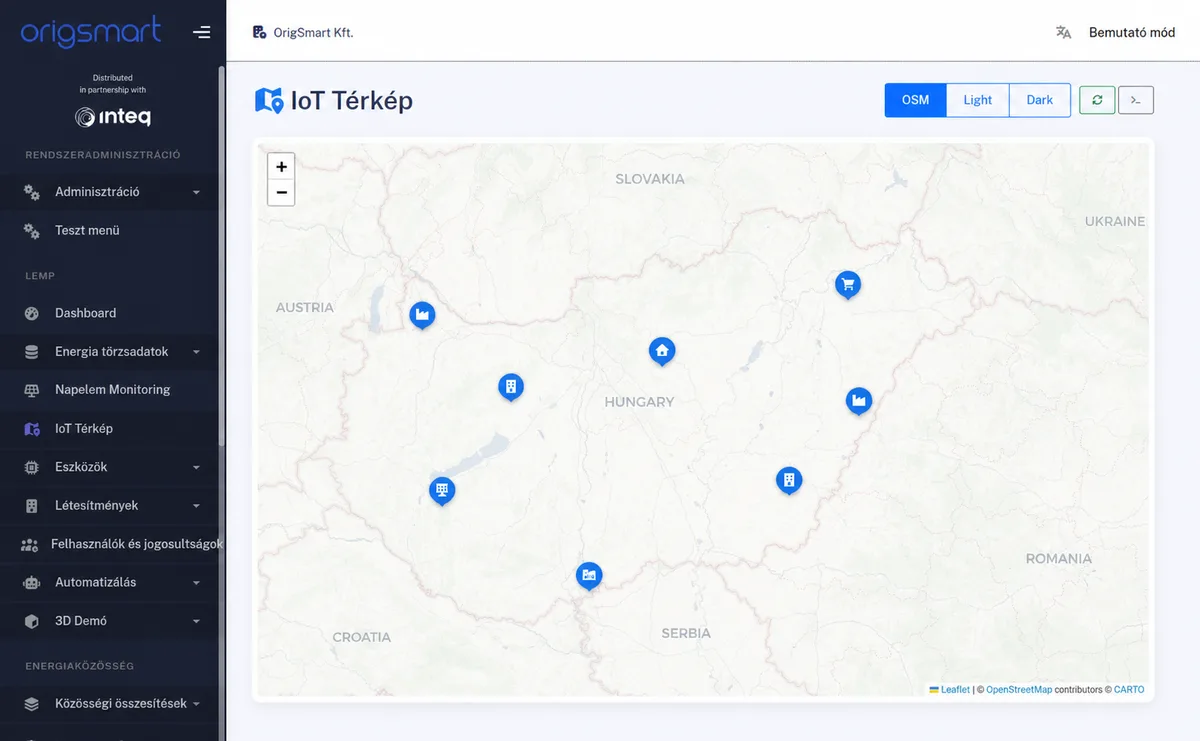
Task: Open the language translate icon
Action: [x=1063, y=32]
